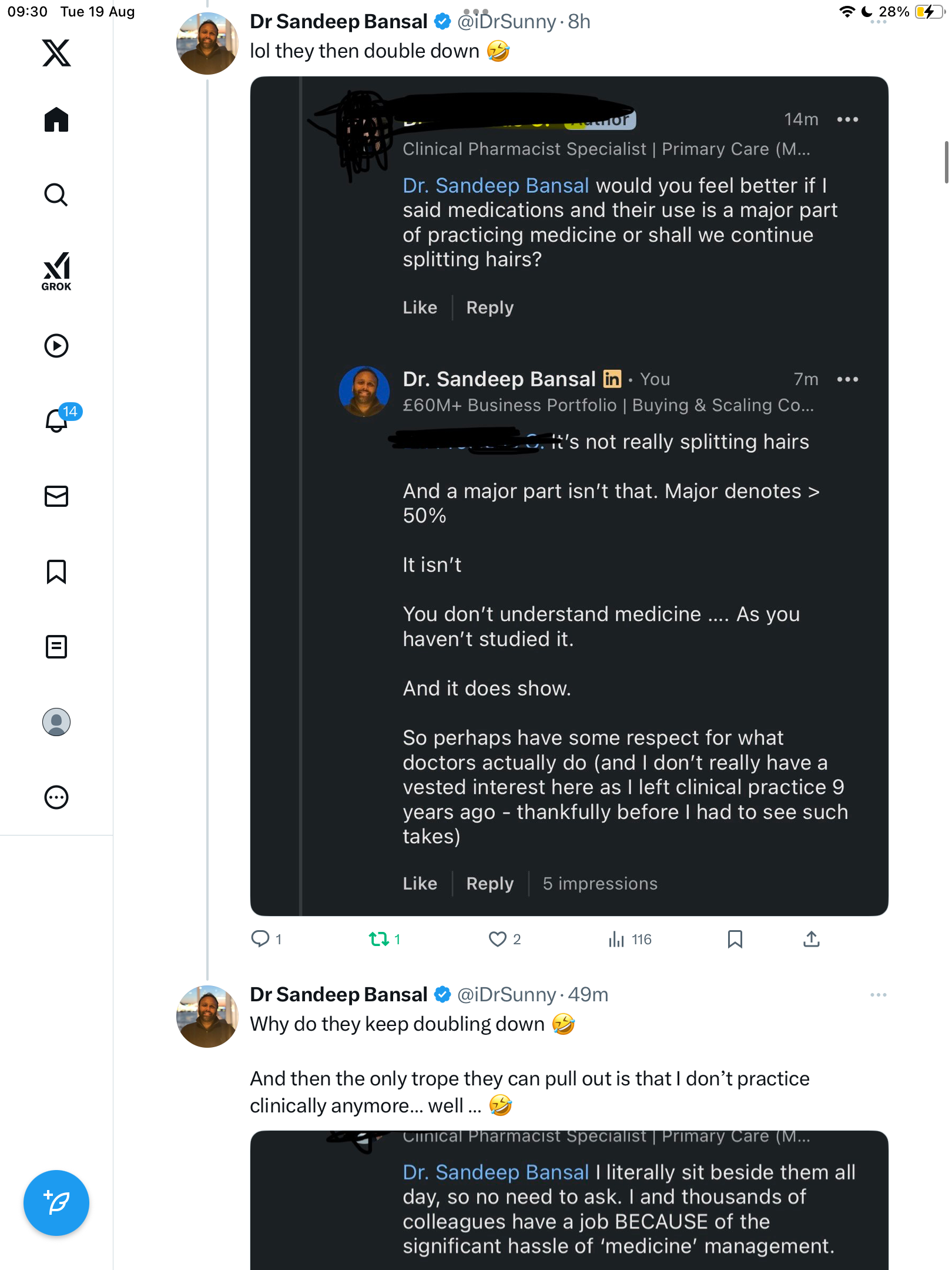Open the sidebar Profile icon

click(56, 722)
